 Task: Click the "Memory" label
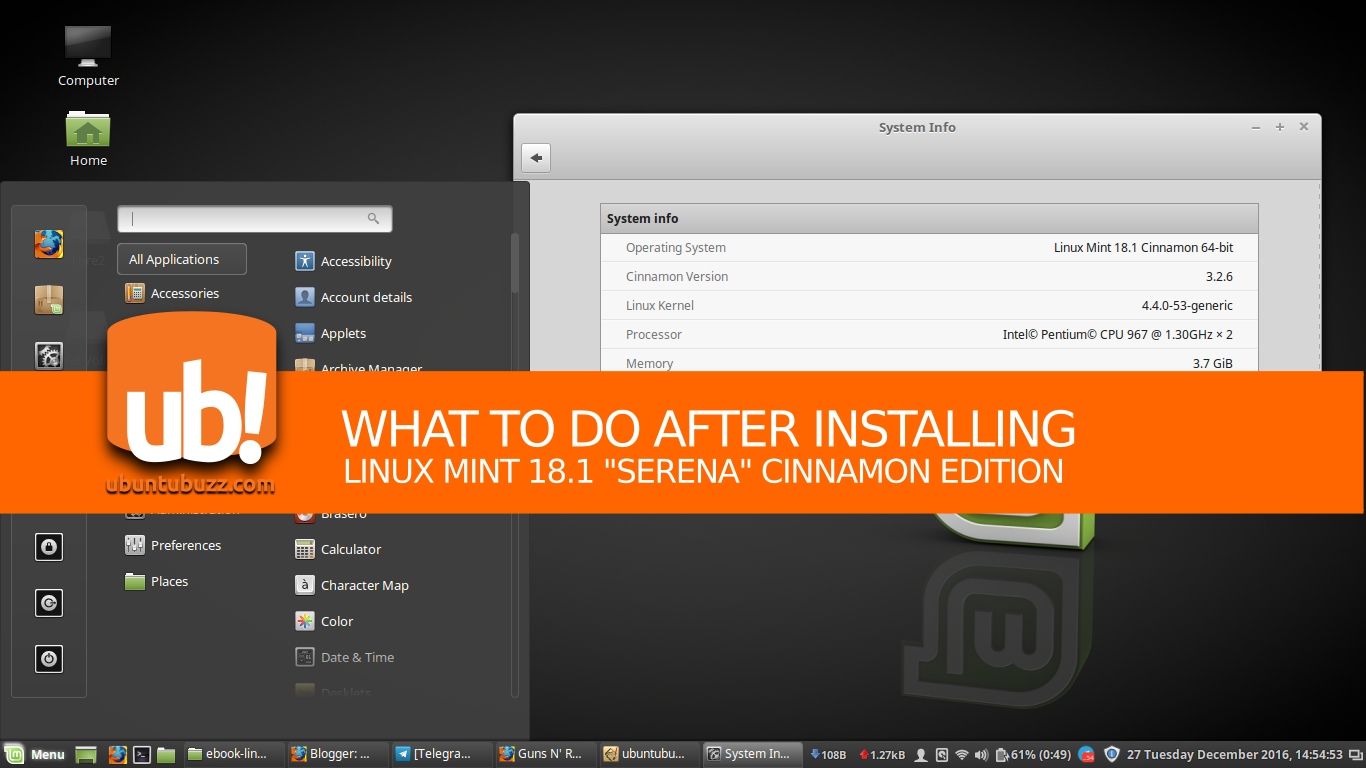650,364
